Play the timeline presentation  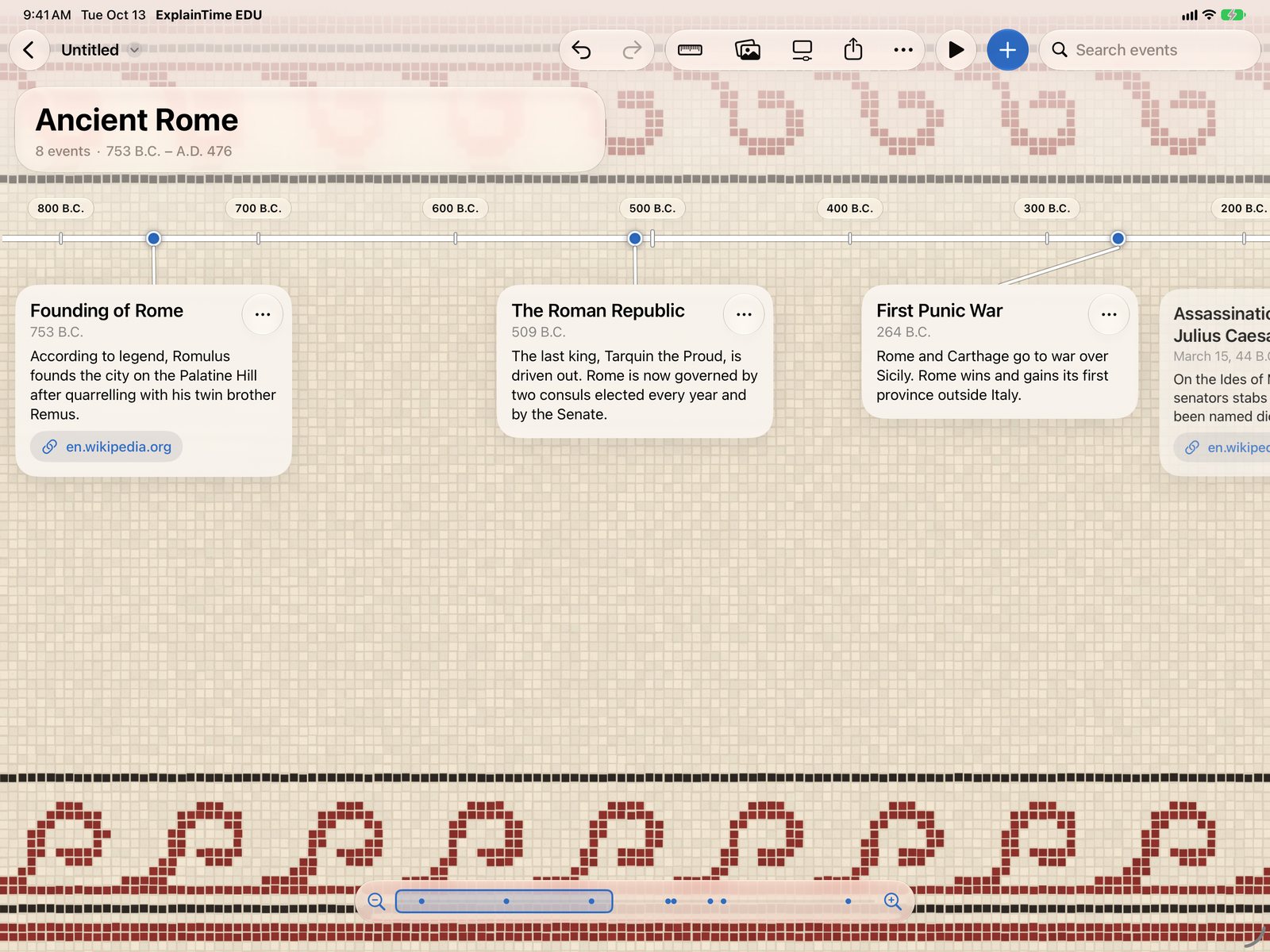click(x=956, y=50)
